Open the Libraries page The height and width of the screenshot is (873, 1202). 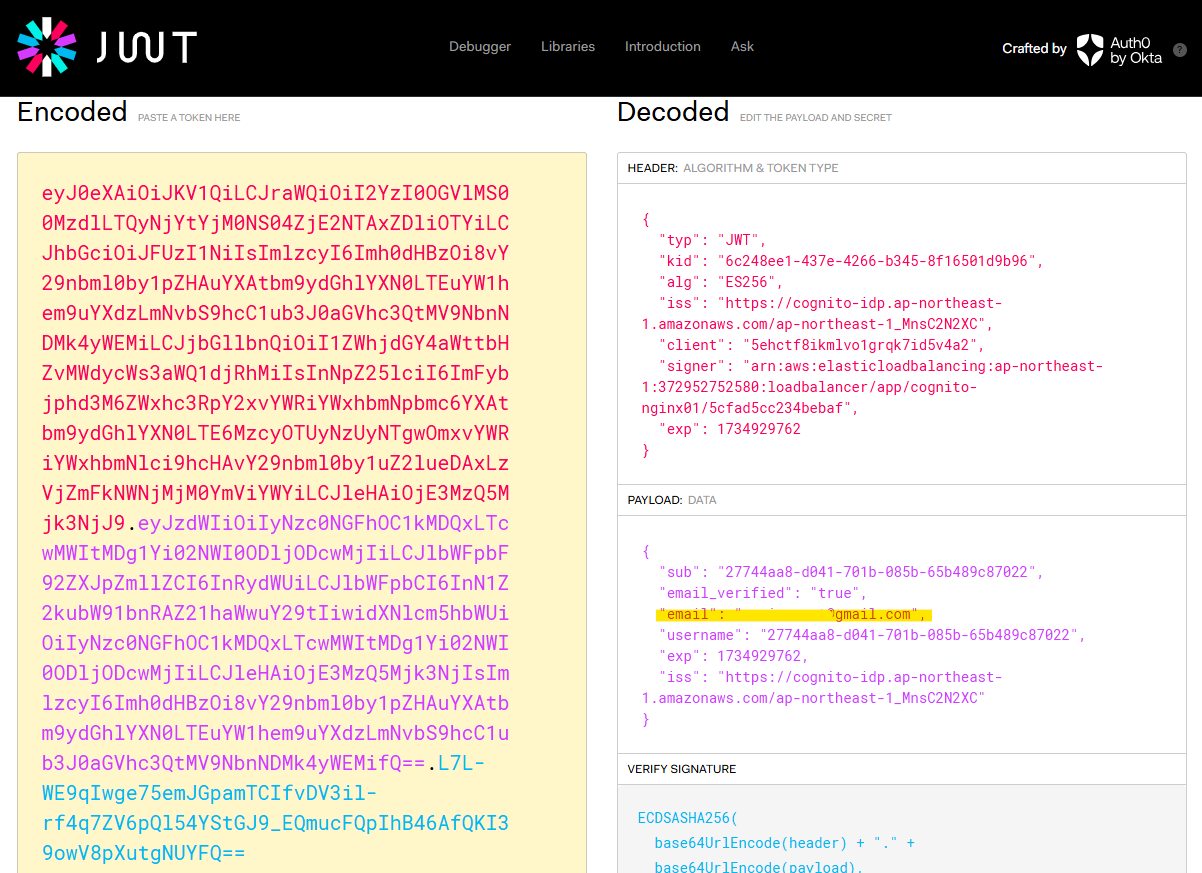[567, 46]
